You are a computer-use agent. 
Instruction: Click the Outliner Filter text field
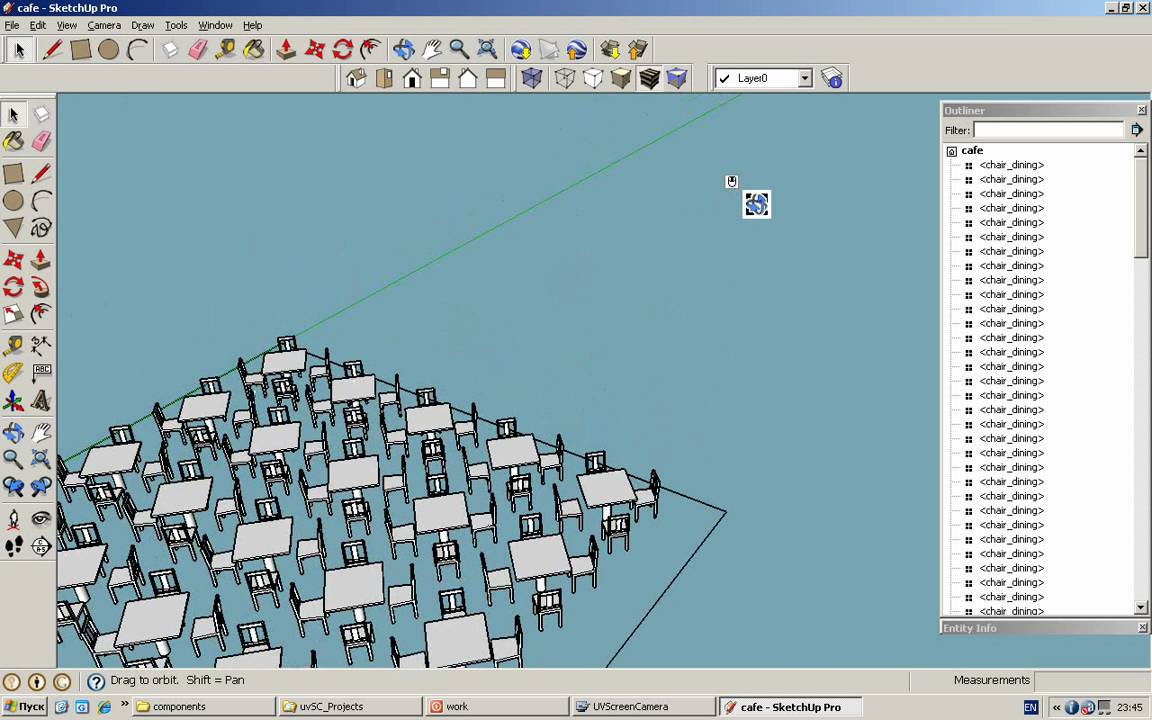coord(1048,130)
